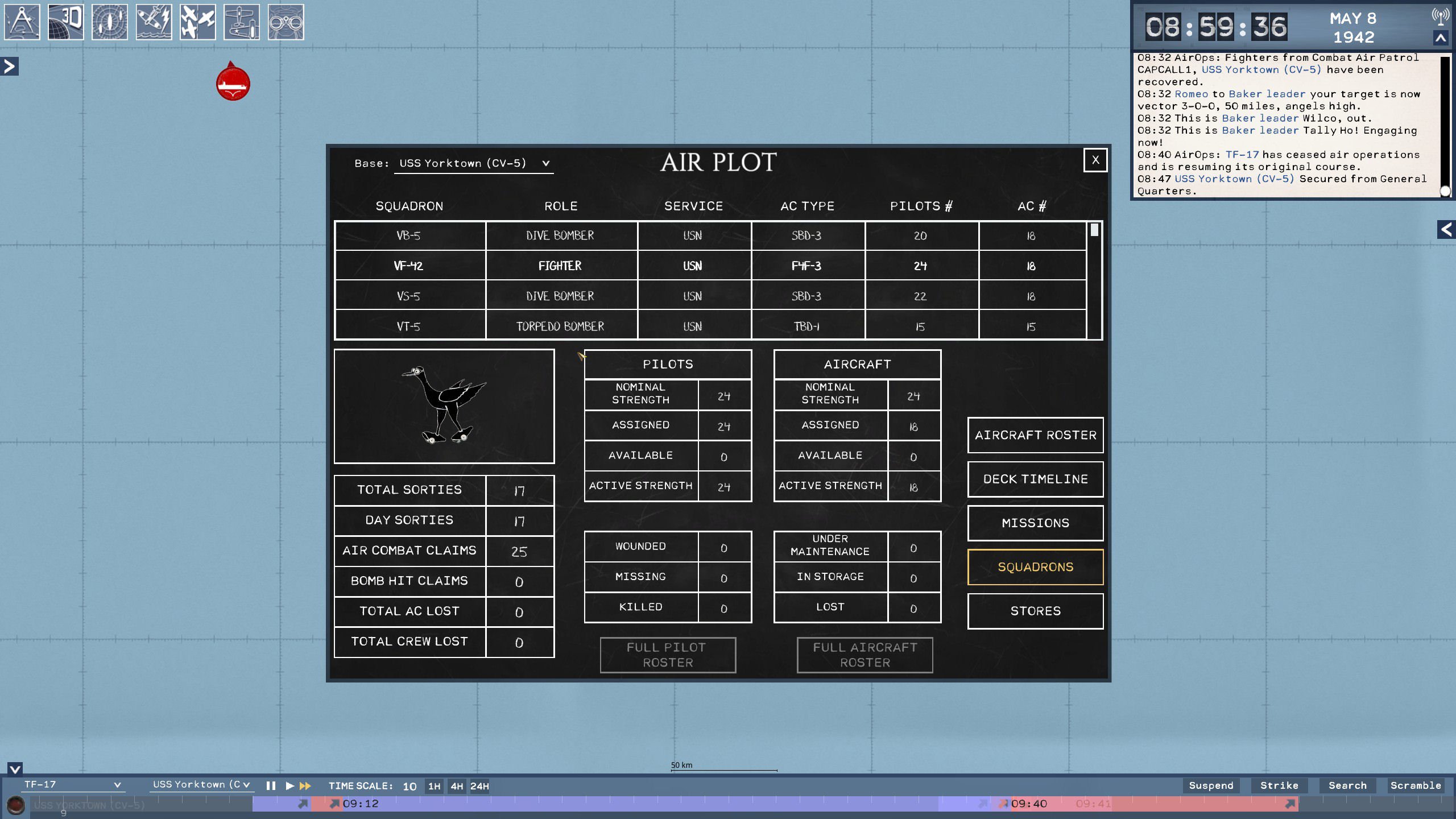Image resolution: width=1456 pixels, height=819 pixels.
Task: Click the Strike button
Action: (x=1279, y=785)
